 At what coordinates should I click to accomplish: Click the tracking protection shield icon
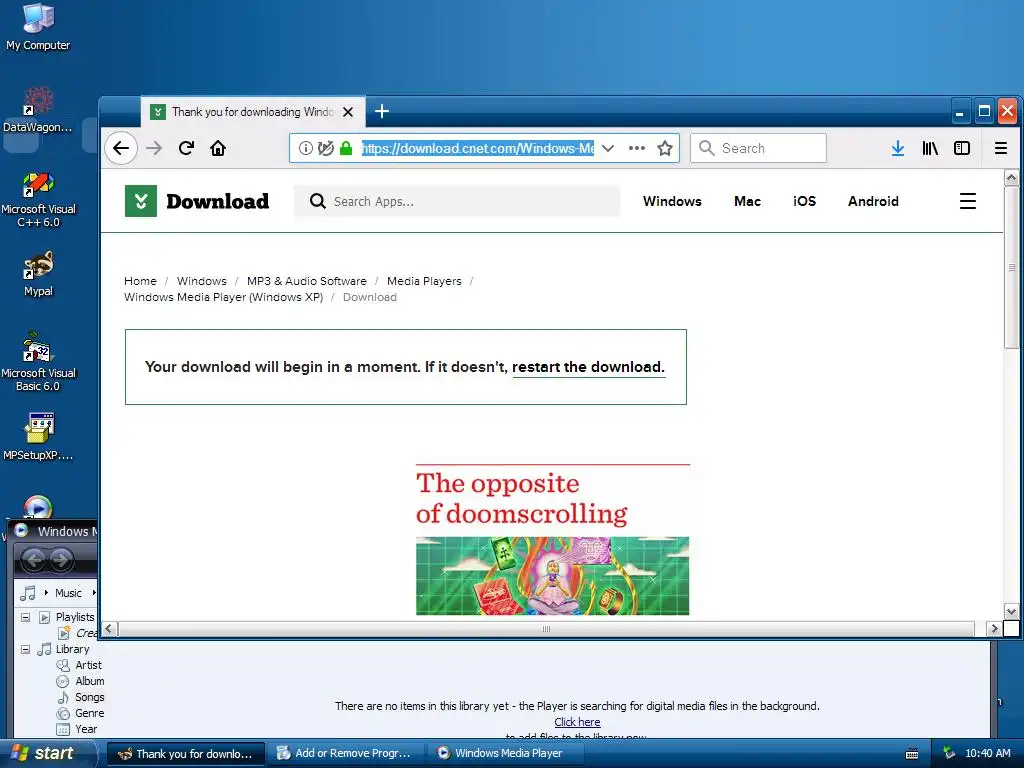click(x=325, y=148)
